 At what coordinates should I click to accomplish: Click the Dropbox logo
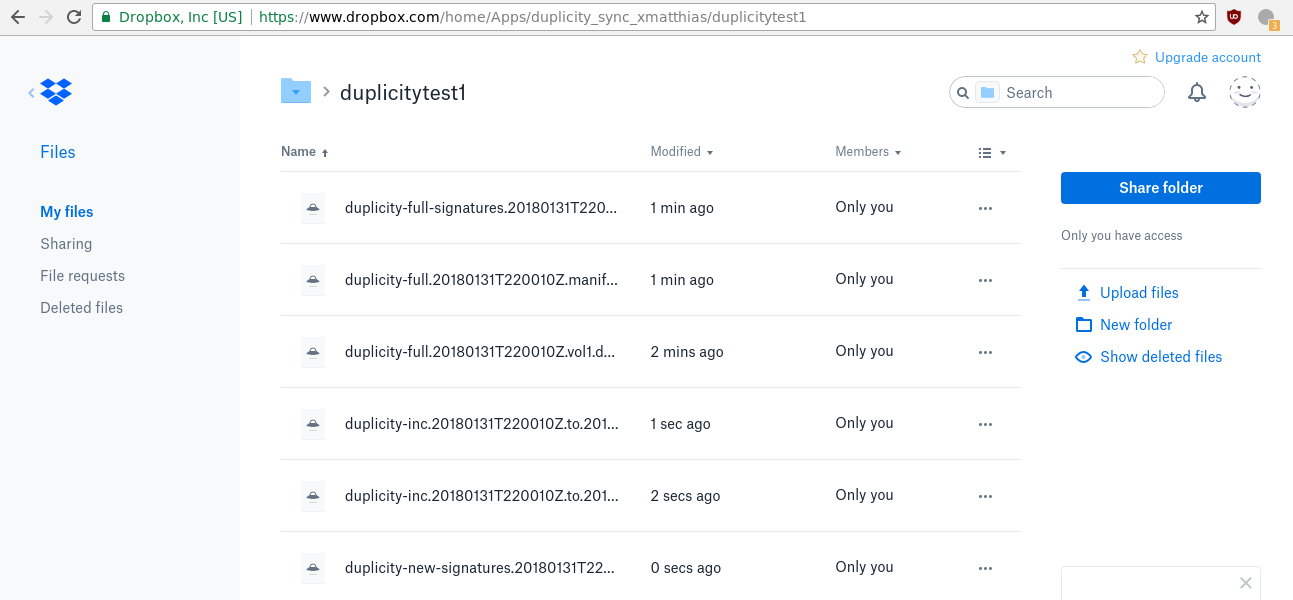[56, 92]
